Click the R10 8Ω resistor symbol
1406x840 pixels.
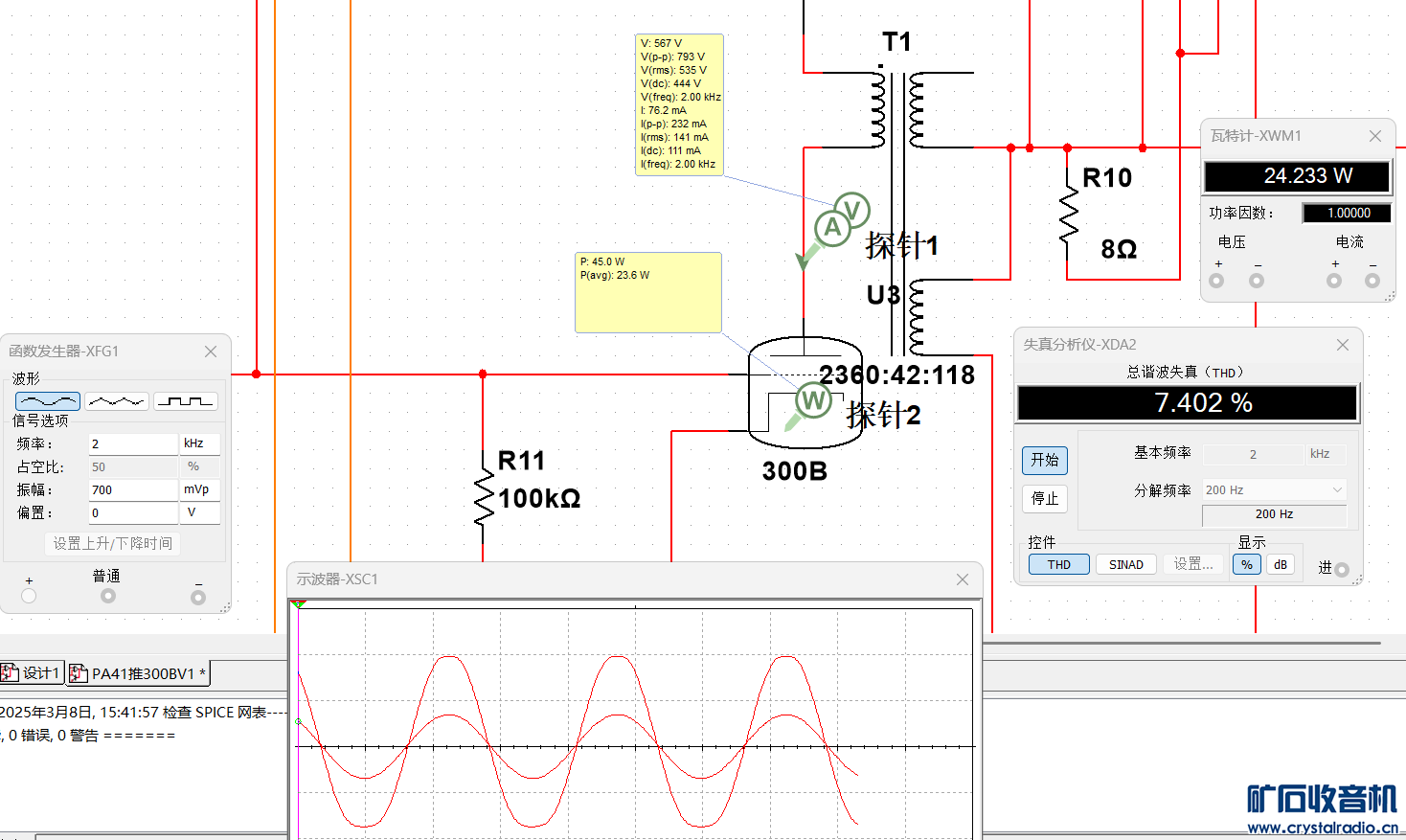(x=1068, y=216)
